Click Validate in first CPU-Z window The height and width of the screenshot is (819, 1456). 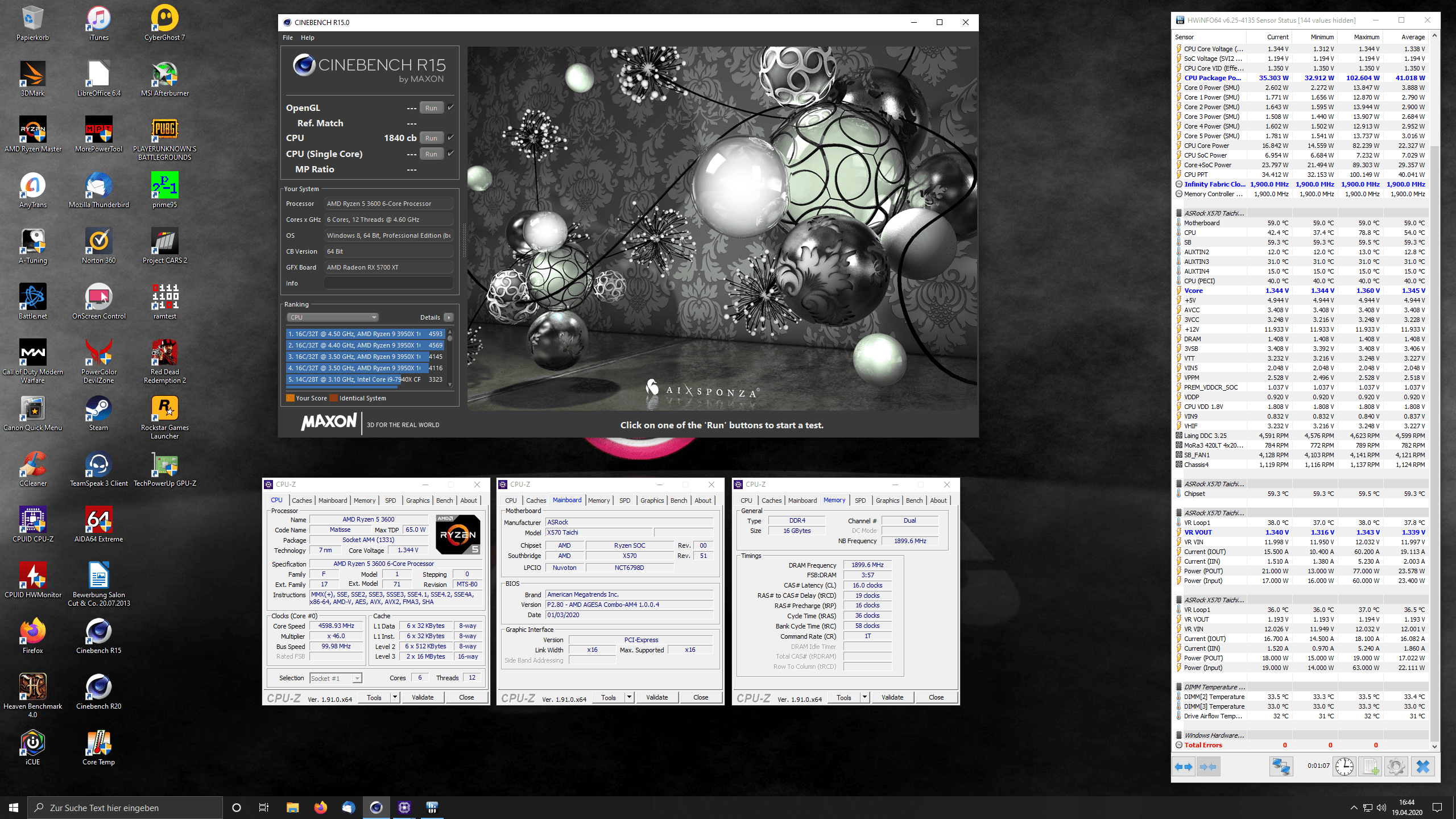click(423, 697)
